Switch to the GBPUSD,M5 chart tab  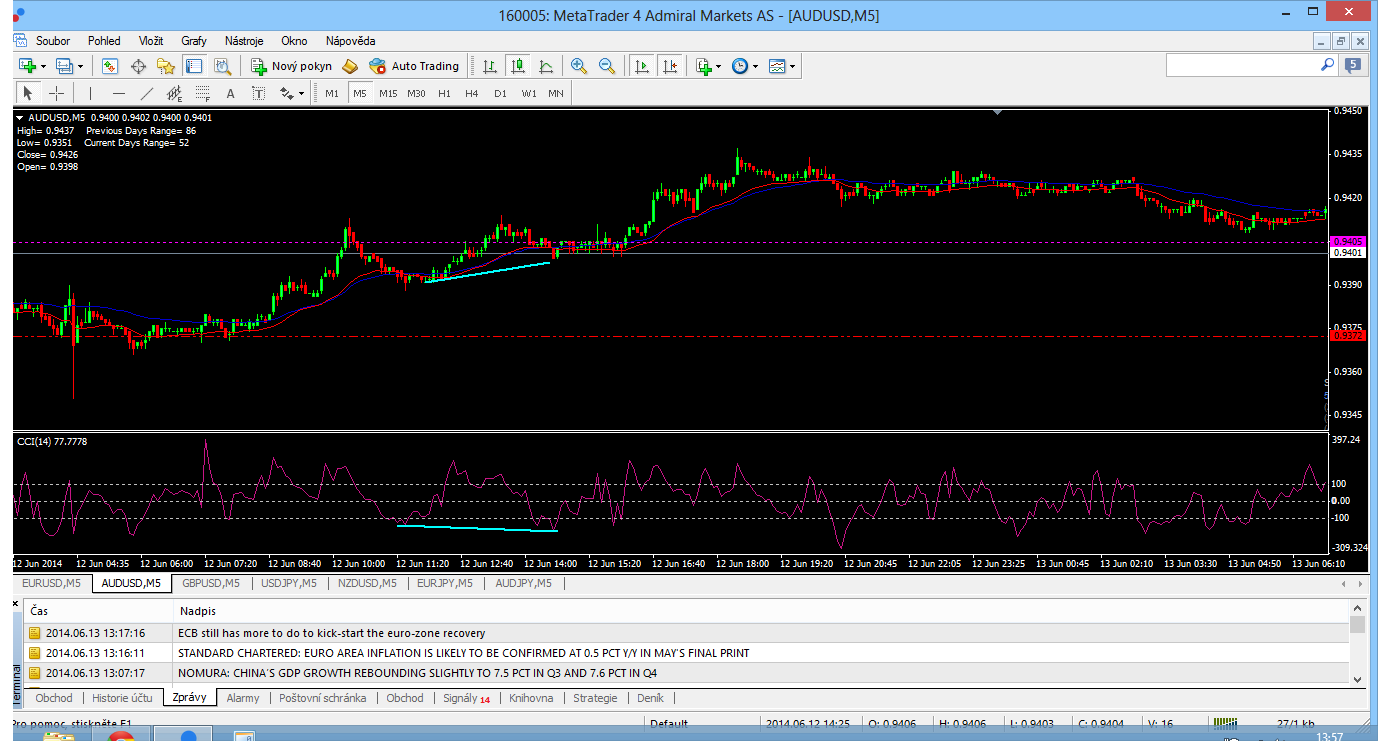tap(210, 583)
